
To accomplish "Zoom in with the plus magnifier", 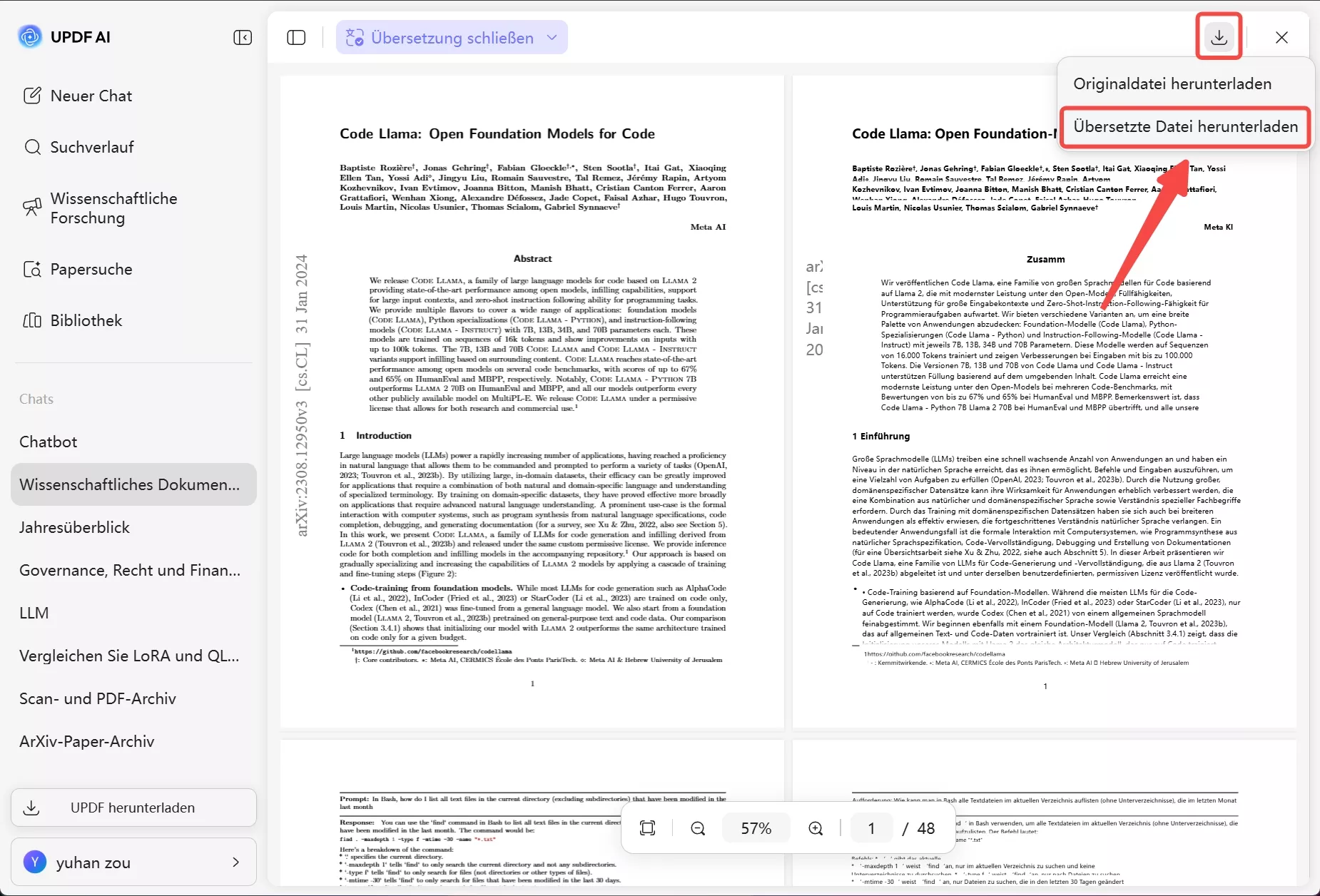I will pyautogui.click(x=816, y=828).
